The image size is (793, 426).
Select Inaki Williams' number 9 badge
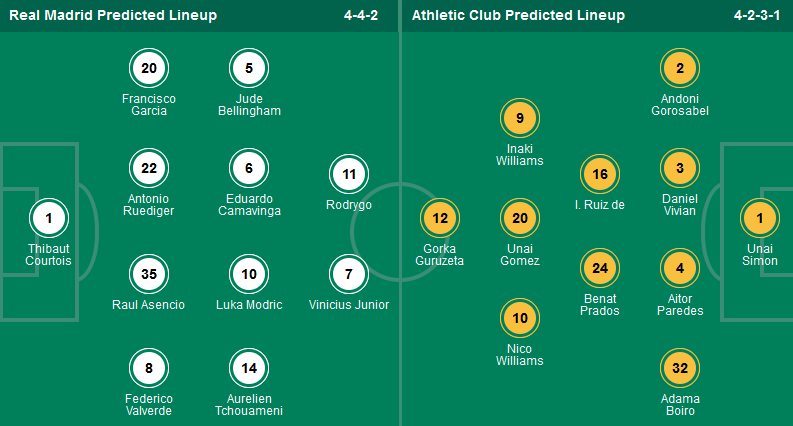520,118
